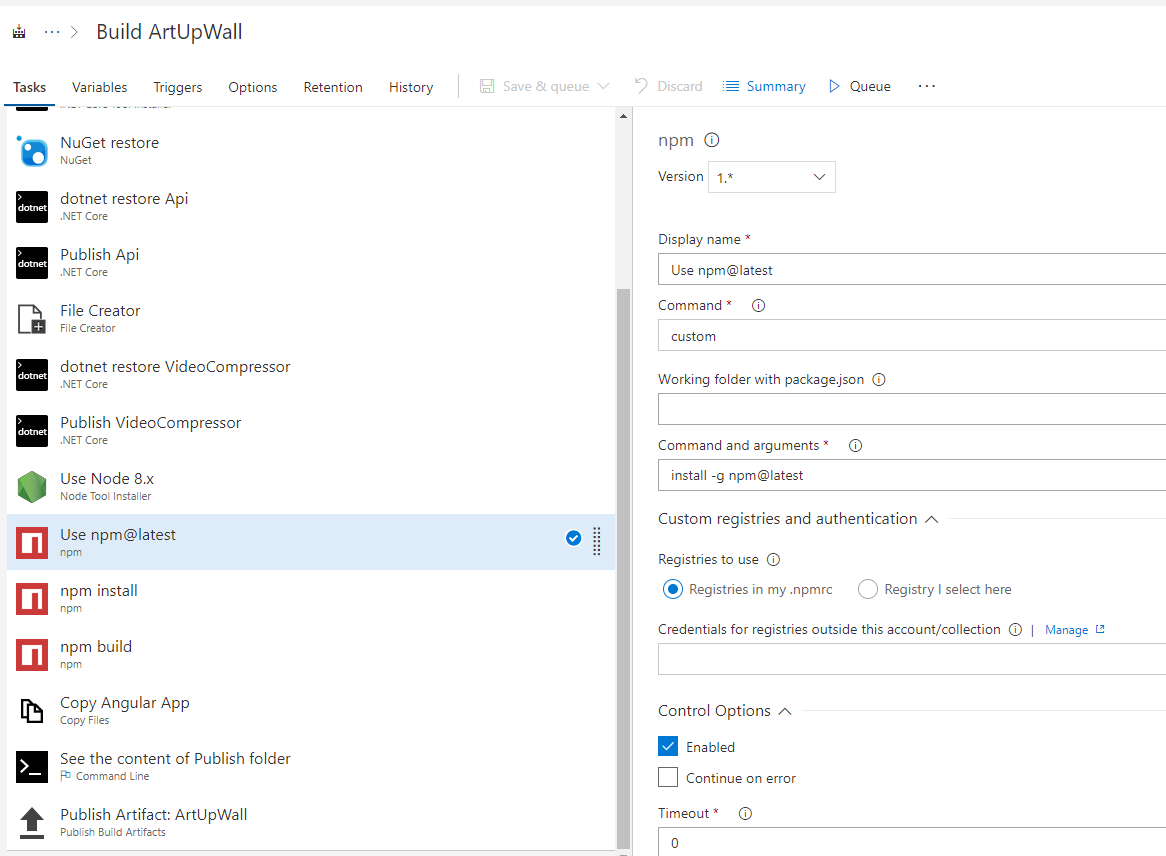Click the Node Tool Installer green icon
The height and width of the screenshot is (856, 1166).
pos(33,487)
